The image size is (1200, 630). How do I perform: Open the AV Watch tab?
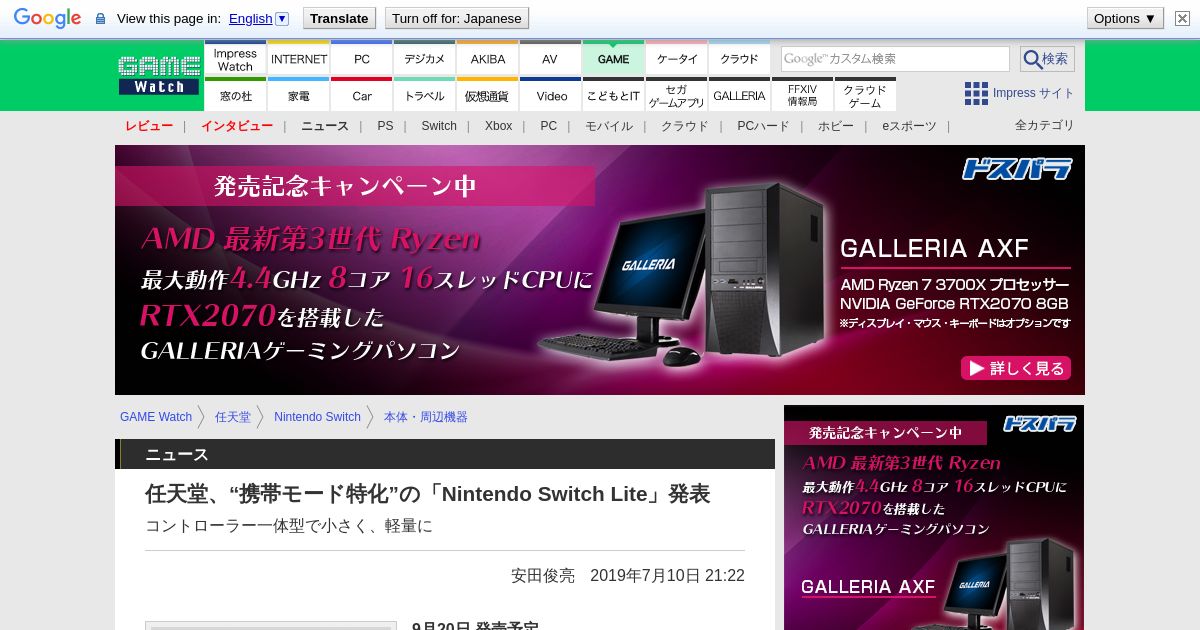click(x=550, y=59)
